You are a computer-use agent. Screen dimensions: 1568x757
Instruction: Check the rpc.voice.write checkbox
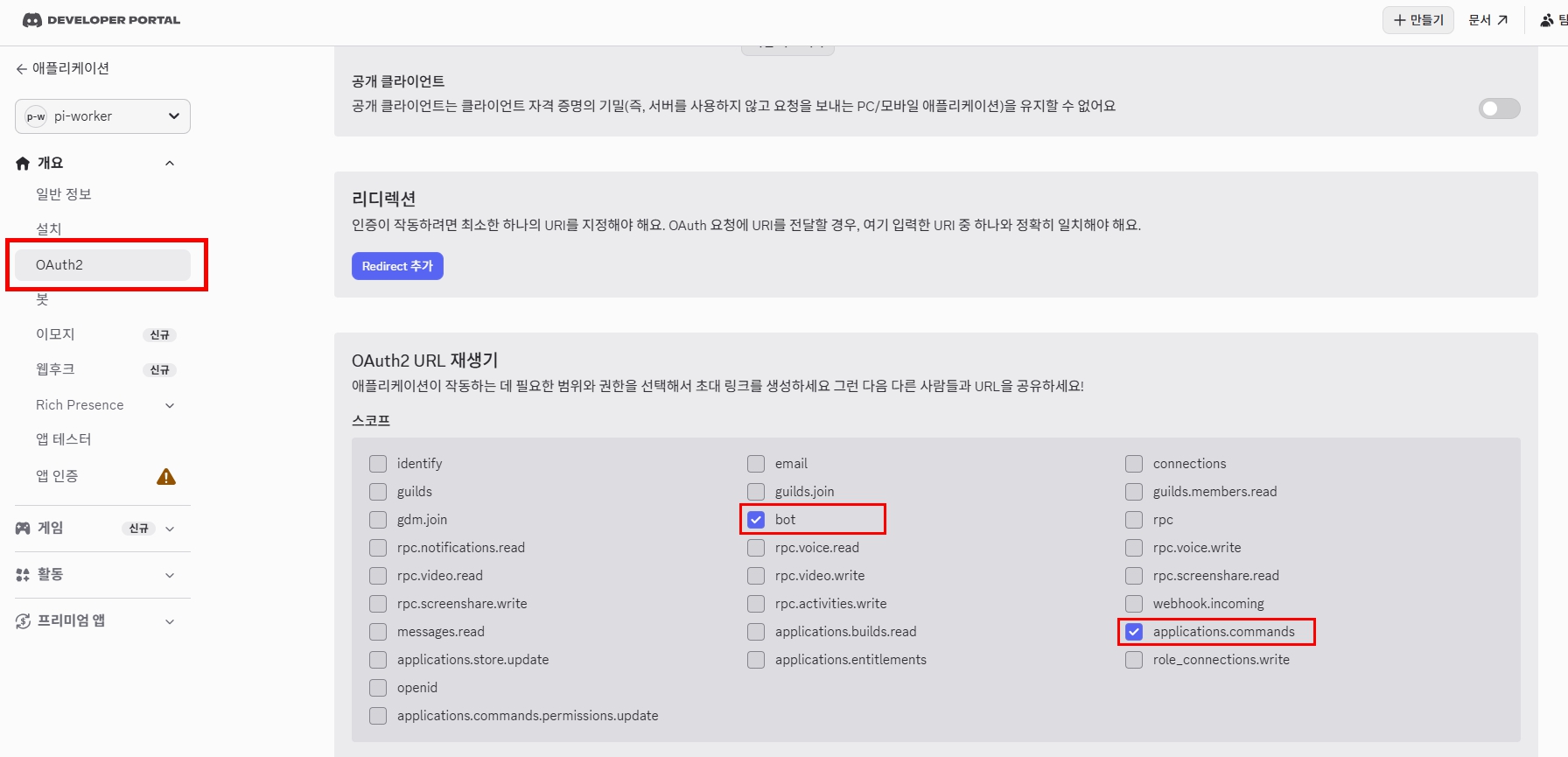point(1134,548)
